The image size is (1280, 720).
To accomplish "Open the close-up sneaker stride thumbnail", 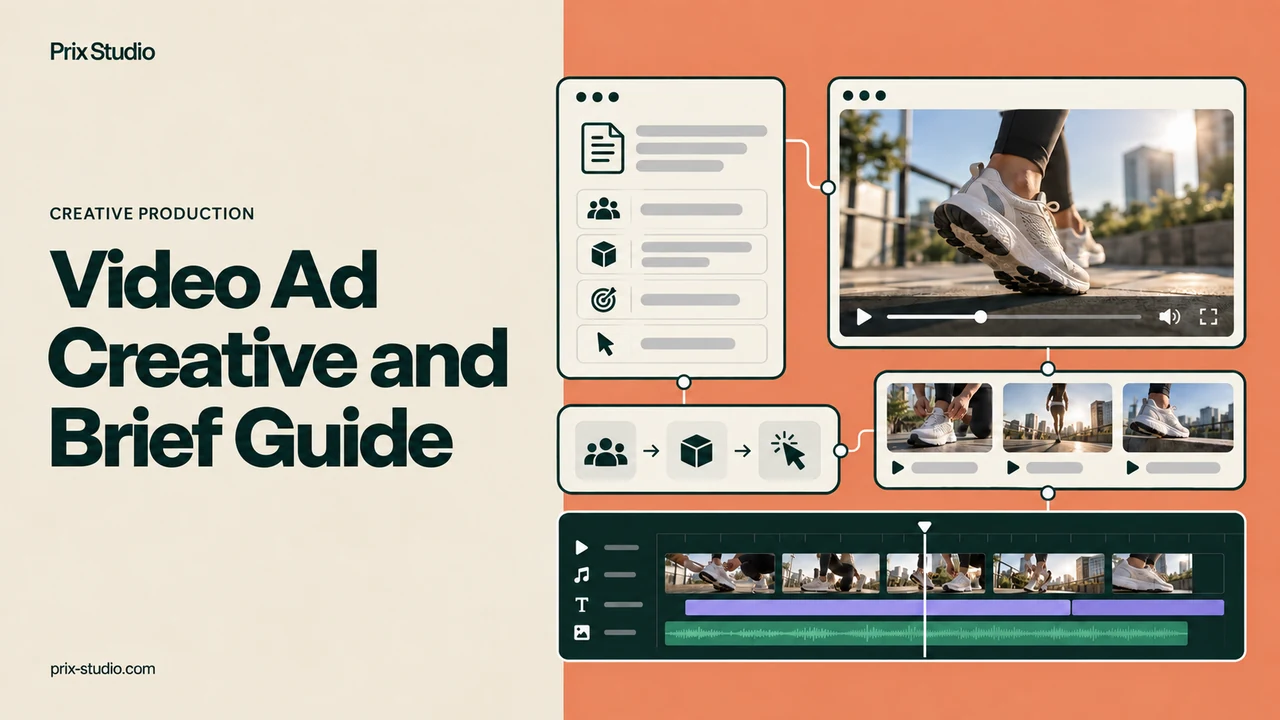I will tap(1176, 417).
